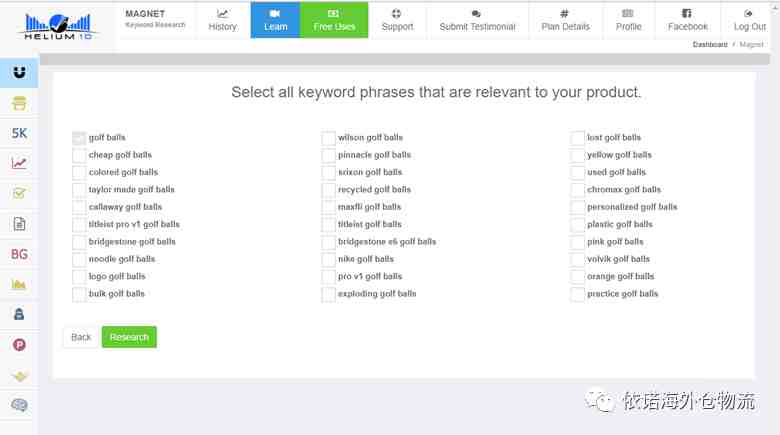Image resolution: width=780 pixels, height=435 pixels.
Task: Check 'wilson golf balls' keyword
Action: (x=328, y=138)
